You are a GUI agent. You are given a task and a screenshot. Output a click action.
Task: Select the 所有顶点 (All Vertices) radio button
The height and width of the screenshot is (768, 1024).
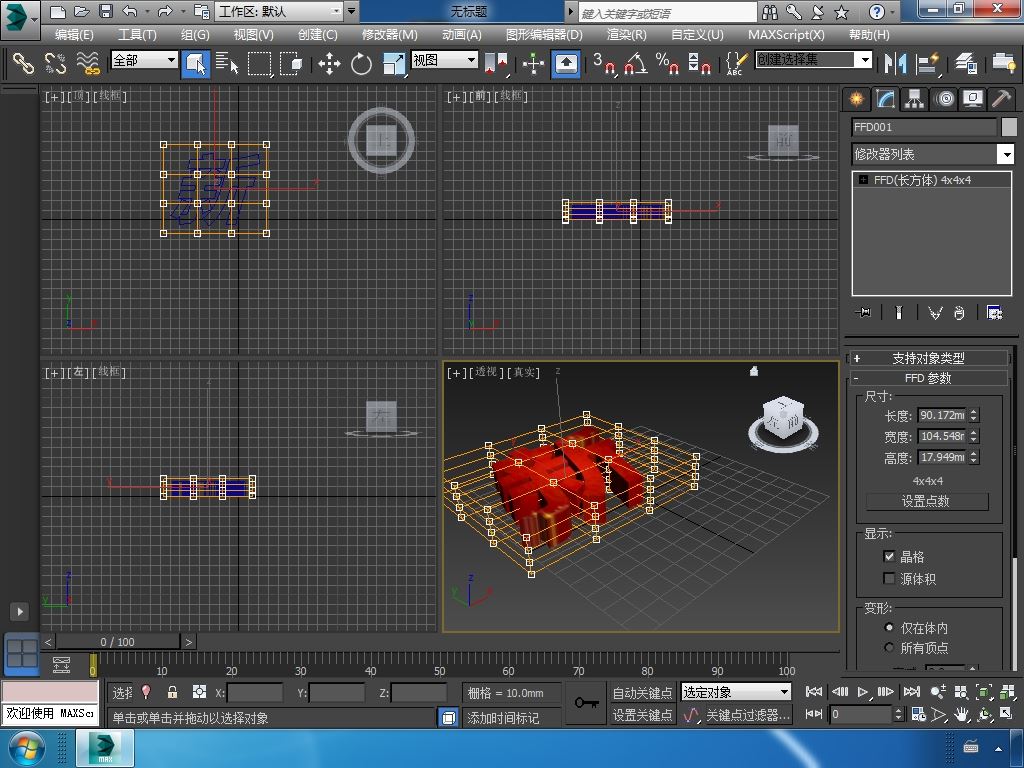point(889,648)
